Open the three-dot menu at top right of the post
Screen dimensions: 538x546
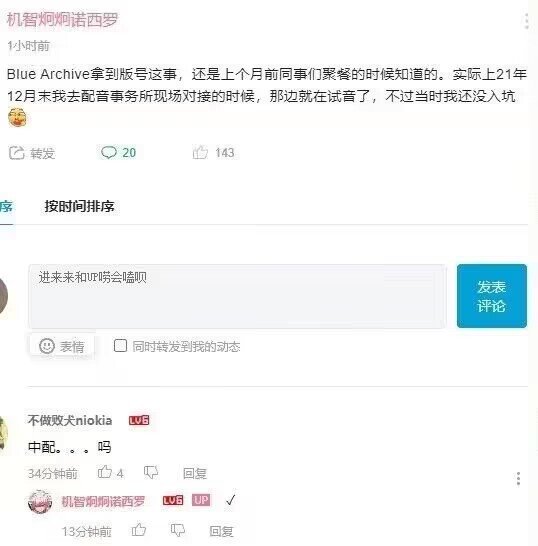coord(527,21)
